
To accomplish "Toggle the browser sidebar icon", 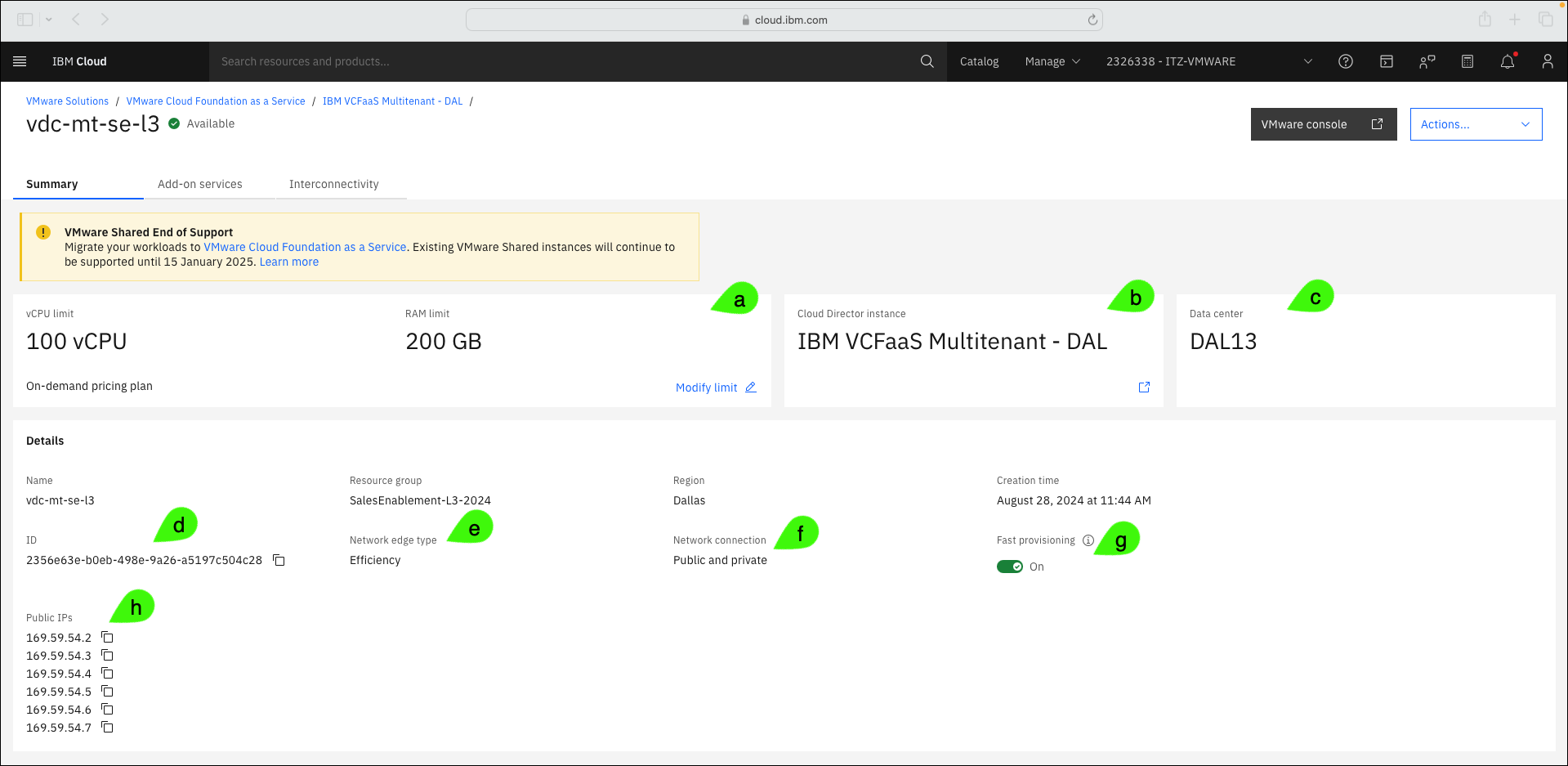I will click(x=25, y=19).
